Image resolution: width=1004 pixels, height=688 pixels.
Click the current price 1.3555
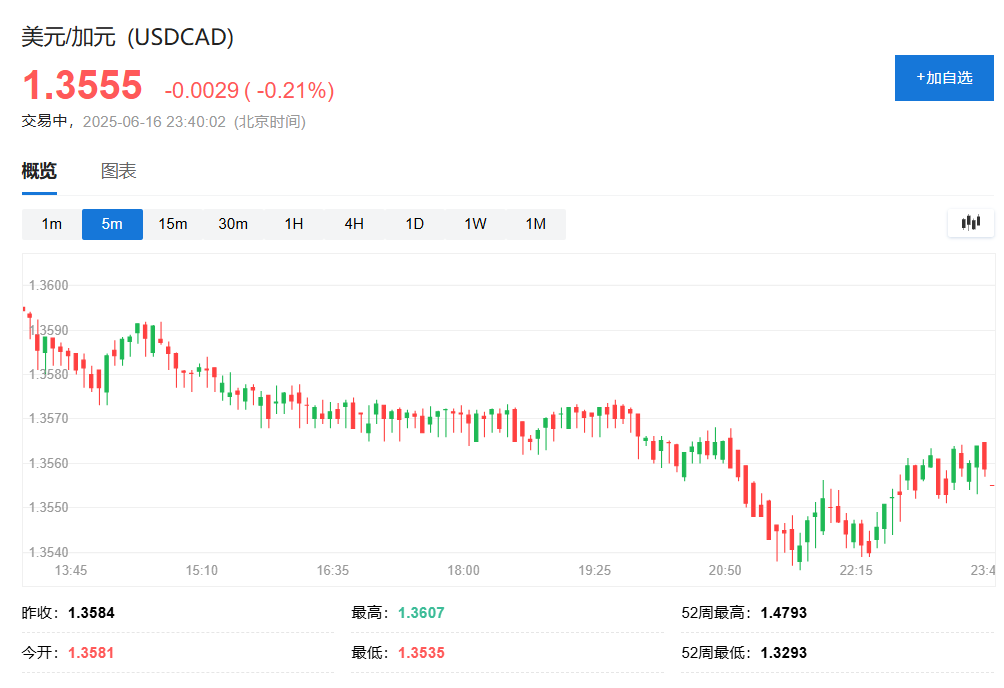point(82,86)
